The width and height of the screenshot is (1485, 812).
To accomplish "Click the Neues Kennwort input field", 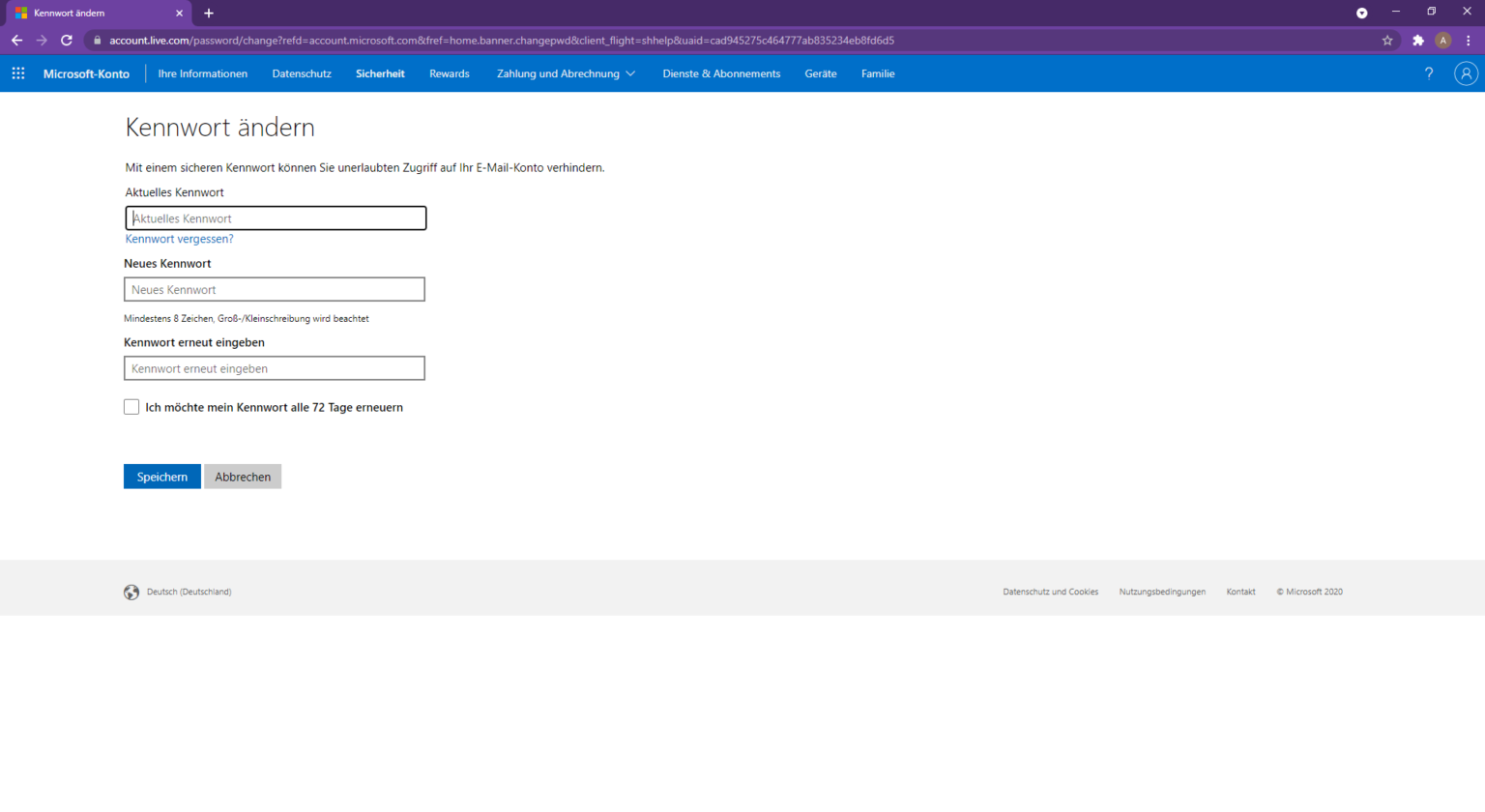I will click(274, 289).
